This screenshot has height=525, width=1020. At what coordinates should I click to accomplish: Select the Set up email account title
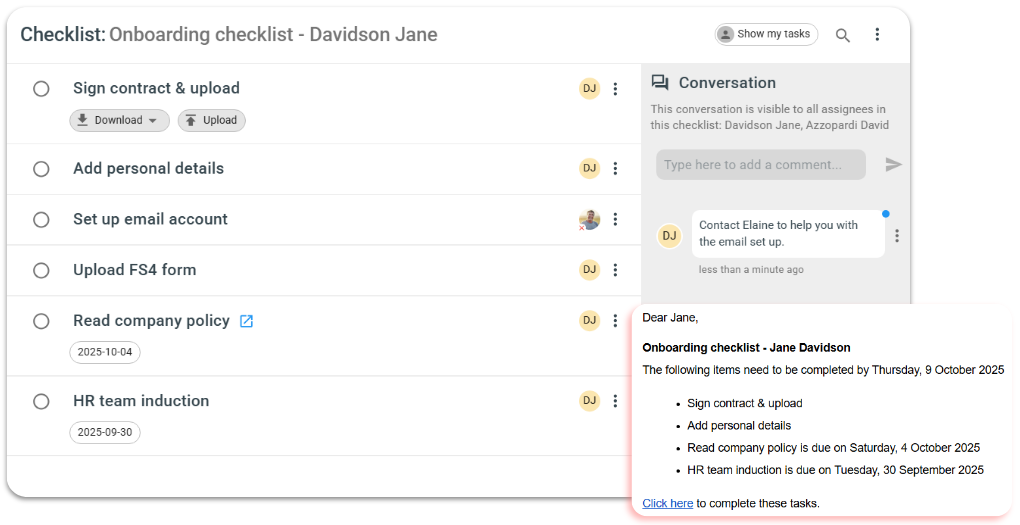(x=150, y=219)
